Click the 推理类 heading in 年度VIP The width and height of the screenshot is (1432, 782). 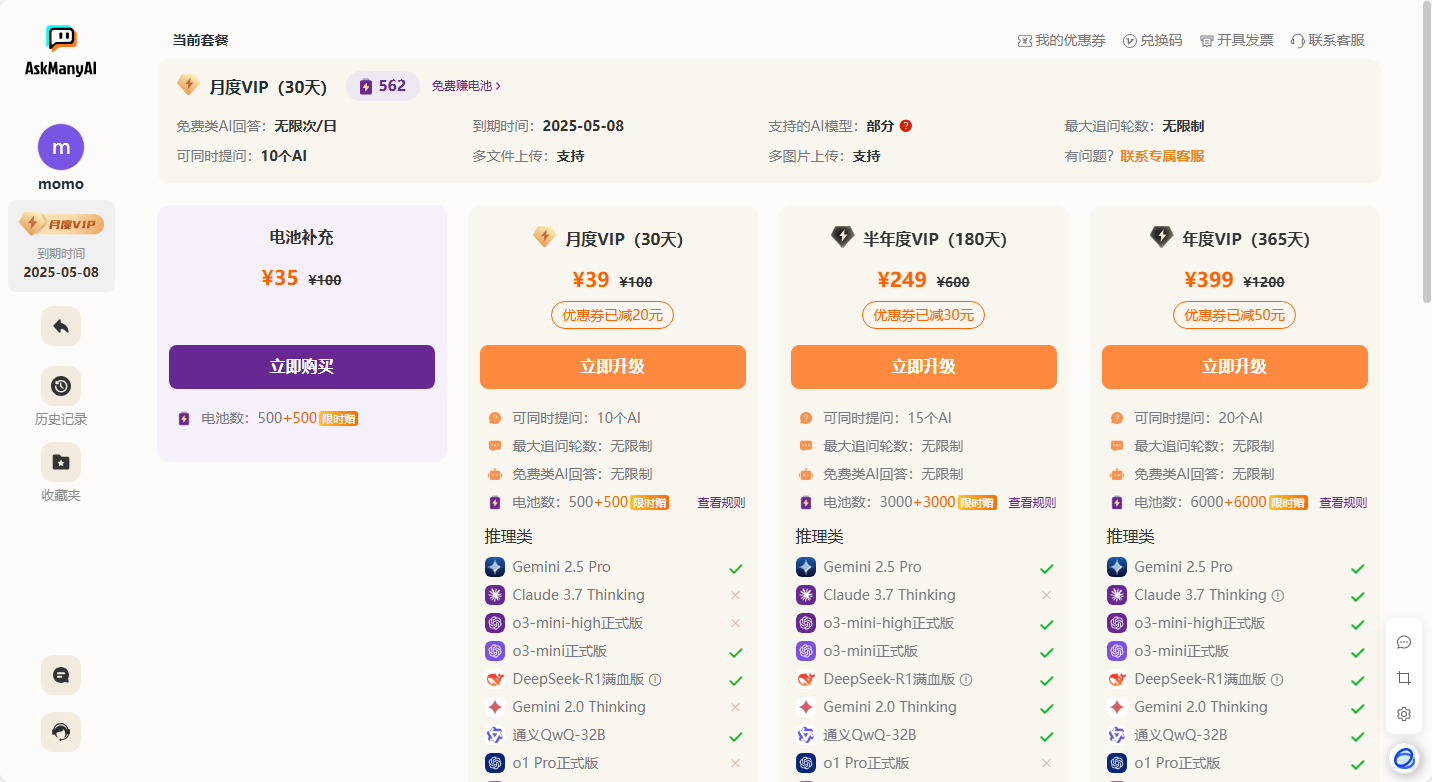(x=1130, y=537)
